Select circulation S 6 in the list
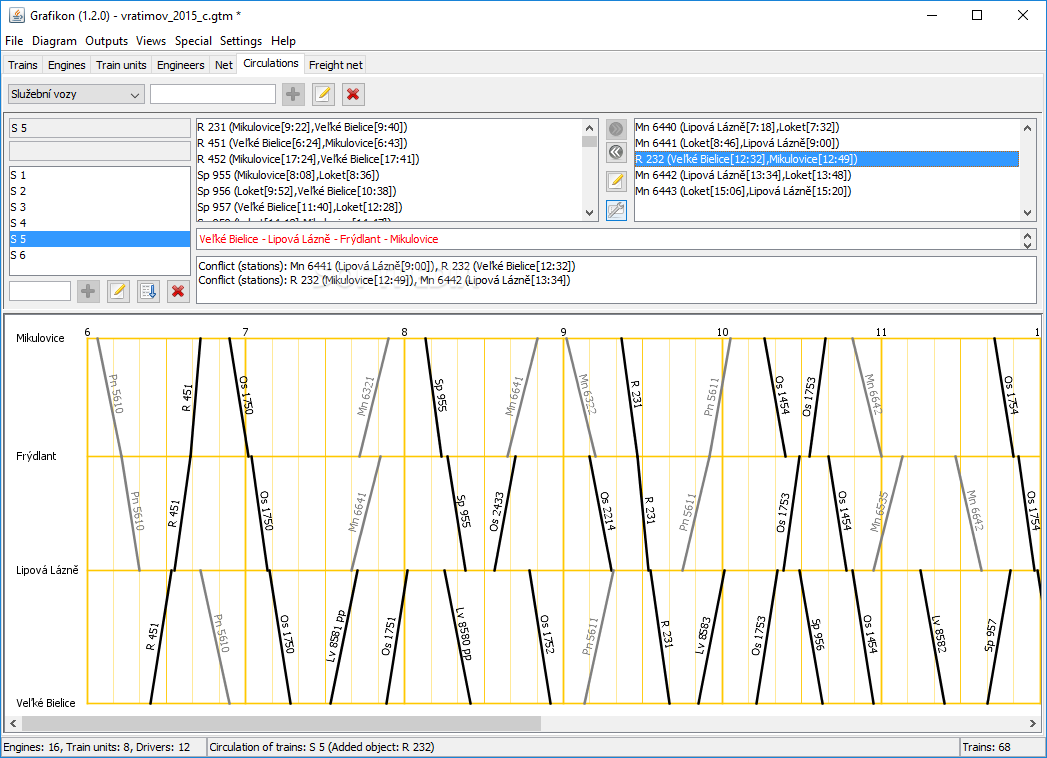This screenshot has width=1047, height=758. tap(99, 255)
